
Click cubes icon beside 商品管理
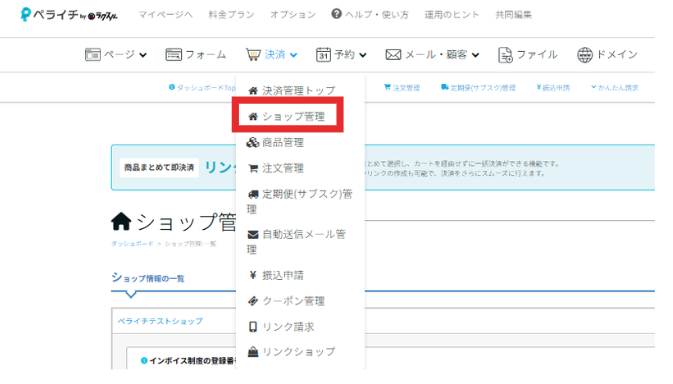[253, 142]
